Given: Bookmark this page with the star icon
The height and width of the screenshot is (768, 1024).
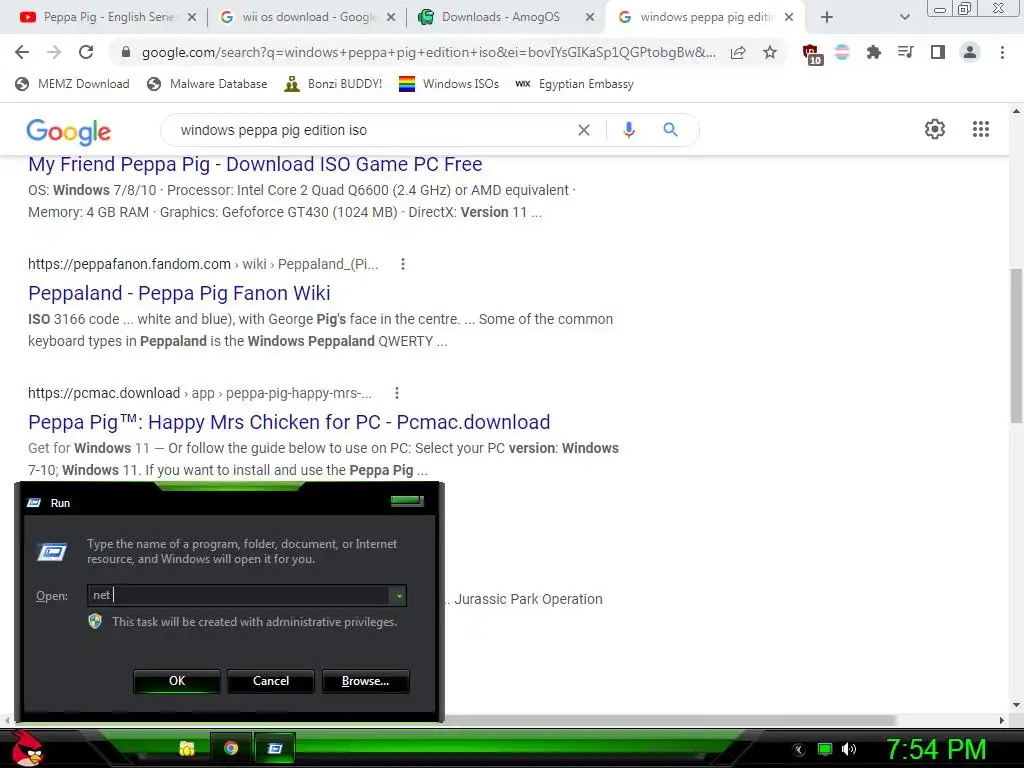Looking at the screenshot, I should coord(770,52).
